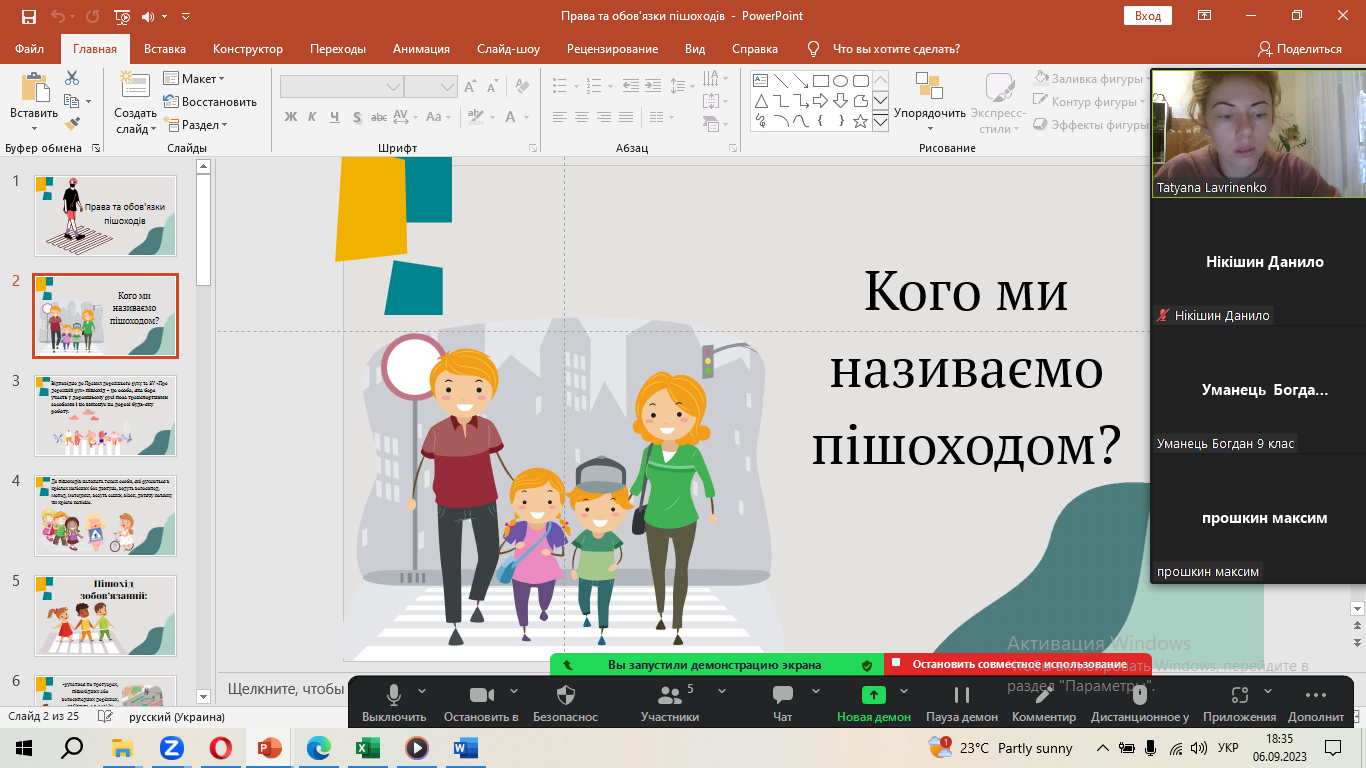The height and width of the screenshot is (768, 1366).
Task: Open the Анимация ribbon tab
Action: (421, 49)
